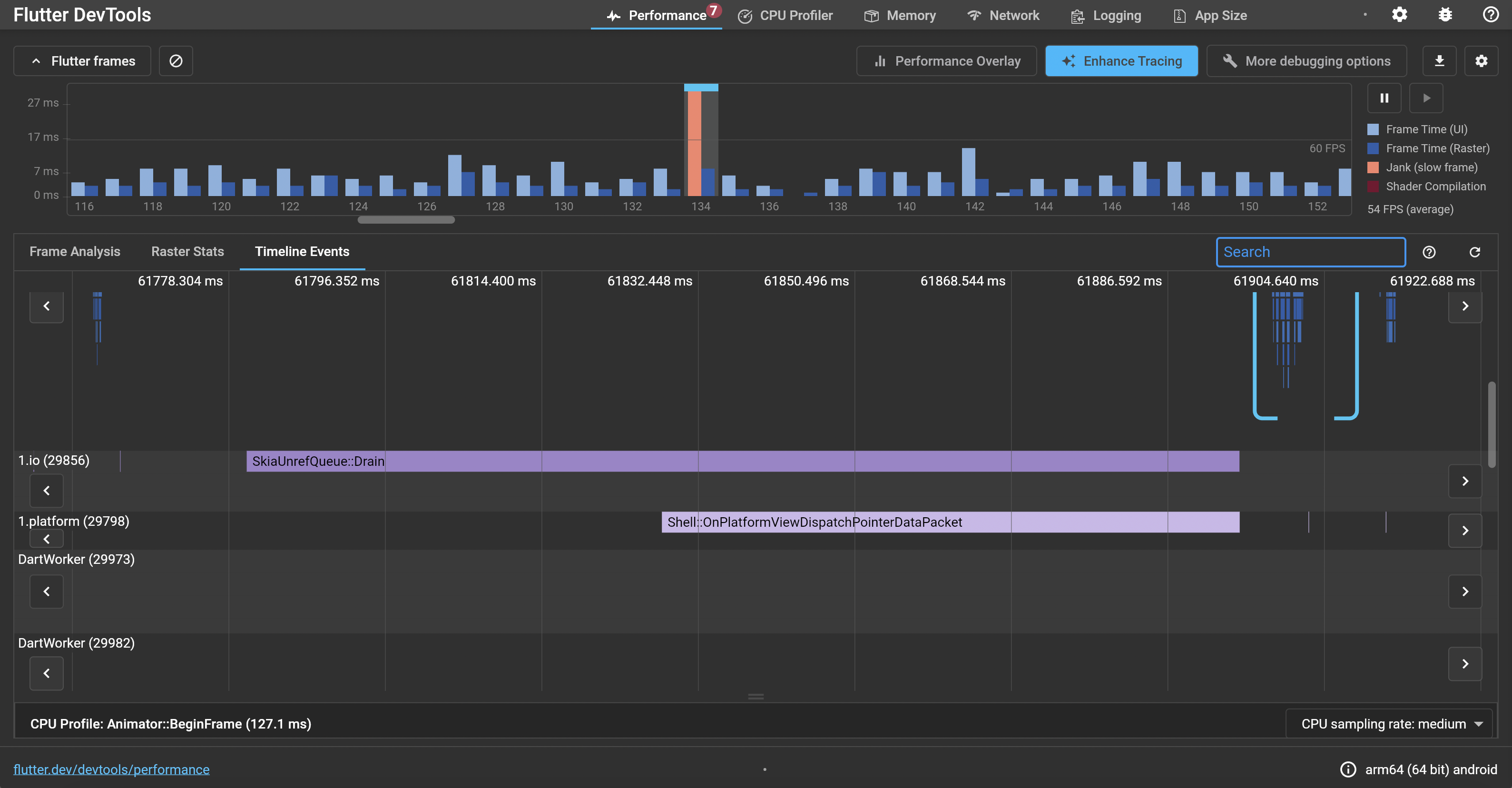Open the flutter.dev/devtools/performance link
The height and width of the screenshot is (788, 1512).
tap(111, 769)
